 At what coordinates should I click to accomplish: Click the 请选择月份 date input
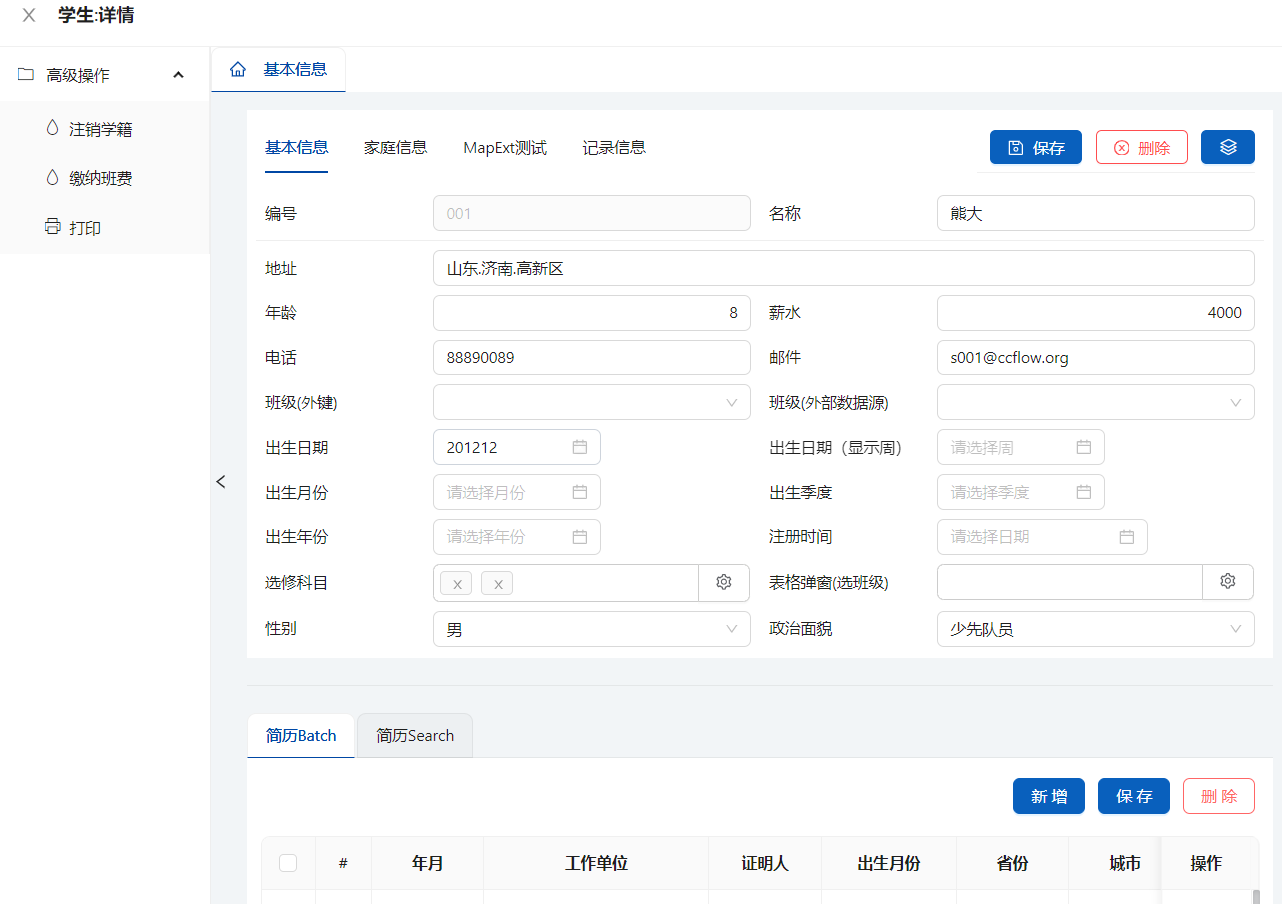[517, 492]
